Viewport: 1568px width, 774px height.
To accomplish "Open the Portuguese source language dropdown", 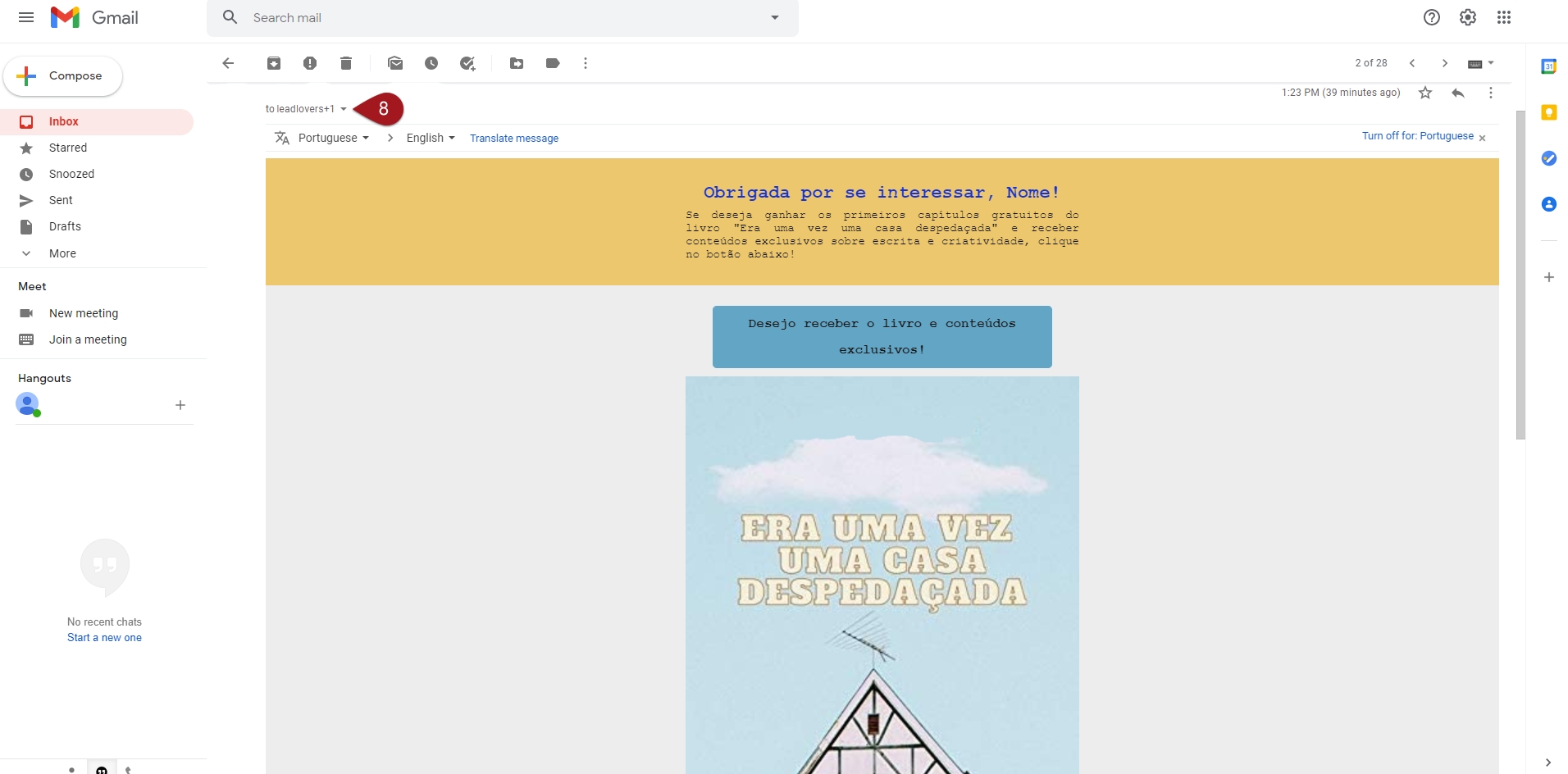I will (333, 138).
